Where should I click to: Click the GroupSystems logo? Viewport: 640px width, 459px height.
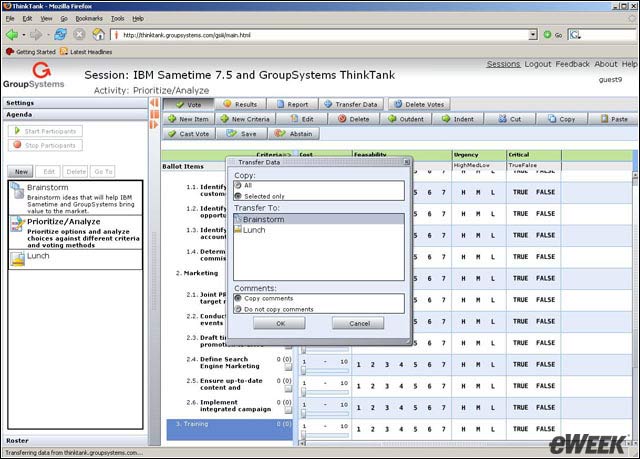(33, 75)
